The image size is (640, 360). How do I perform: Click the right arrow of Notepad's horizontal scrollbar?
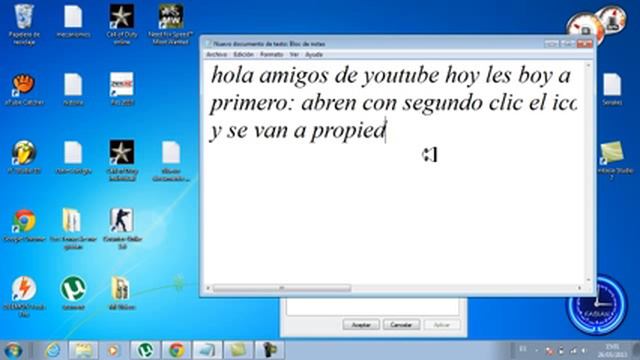coord(580,288)
